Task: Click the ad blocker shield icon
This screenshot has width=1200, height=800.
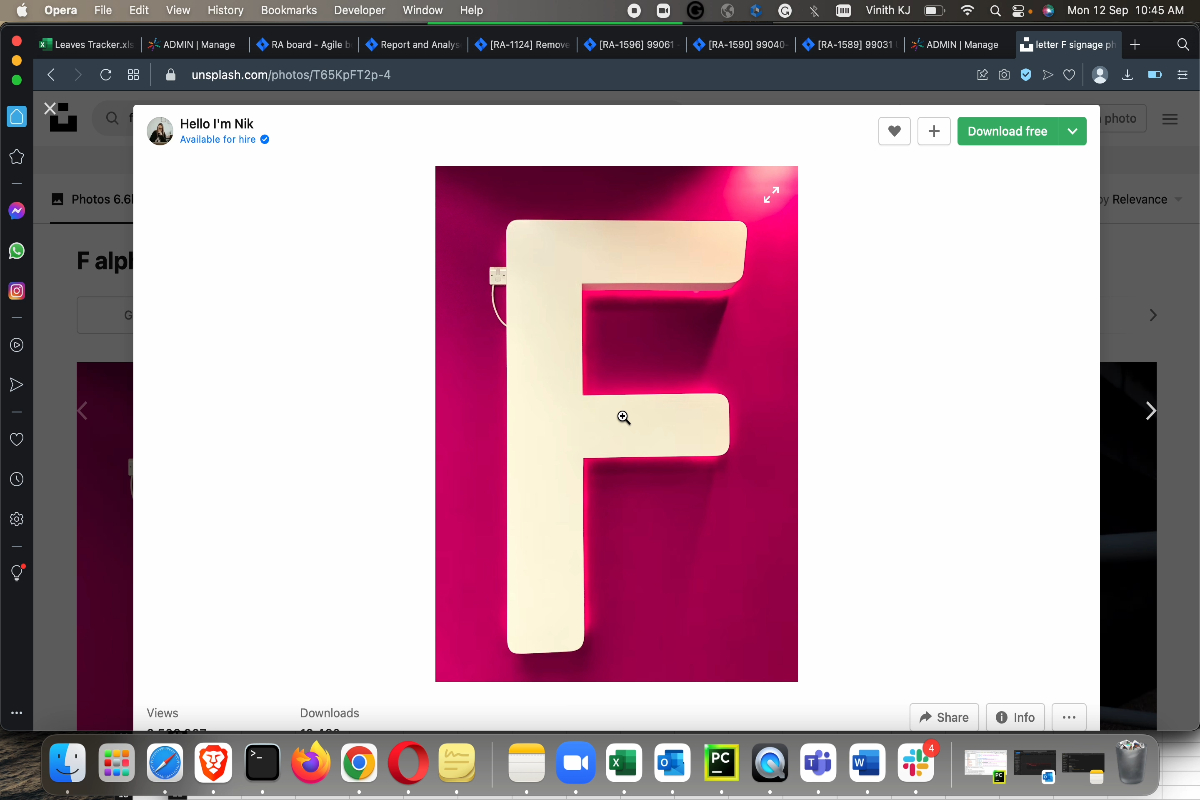Action: 1026,75
